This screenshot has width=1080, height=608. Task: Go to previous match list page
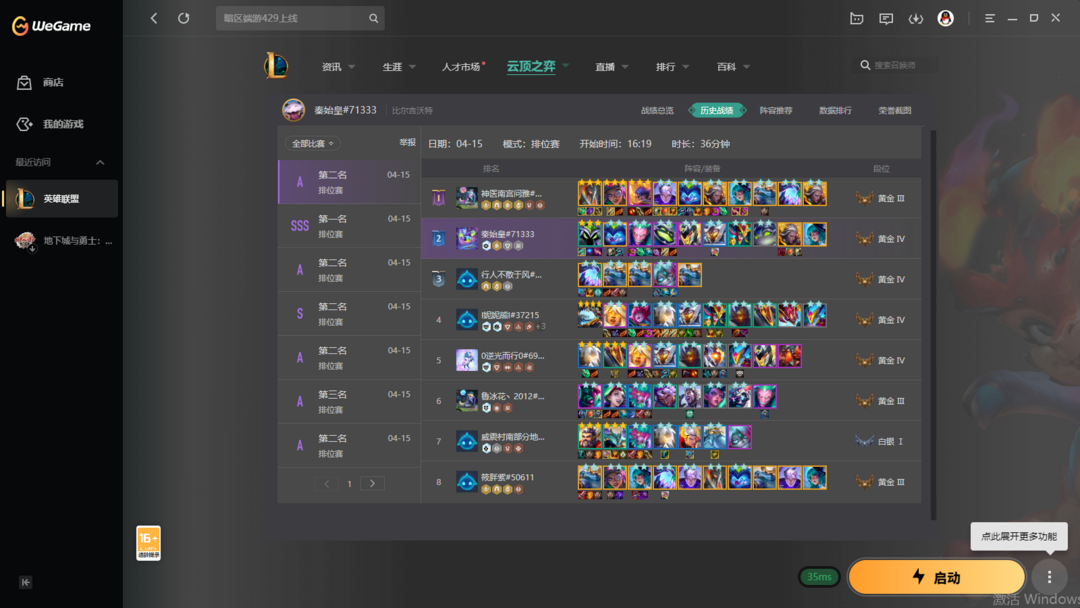[326, 484]
